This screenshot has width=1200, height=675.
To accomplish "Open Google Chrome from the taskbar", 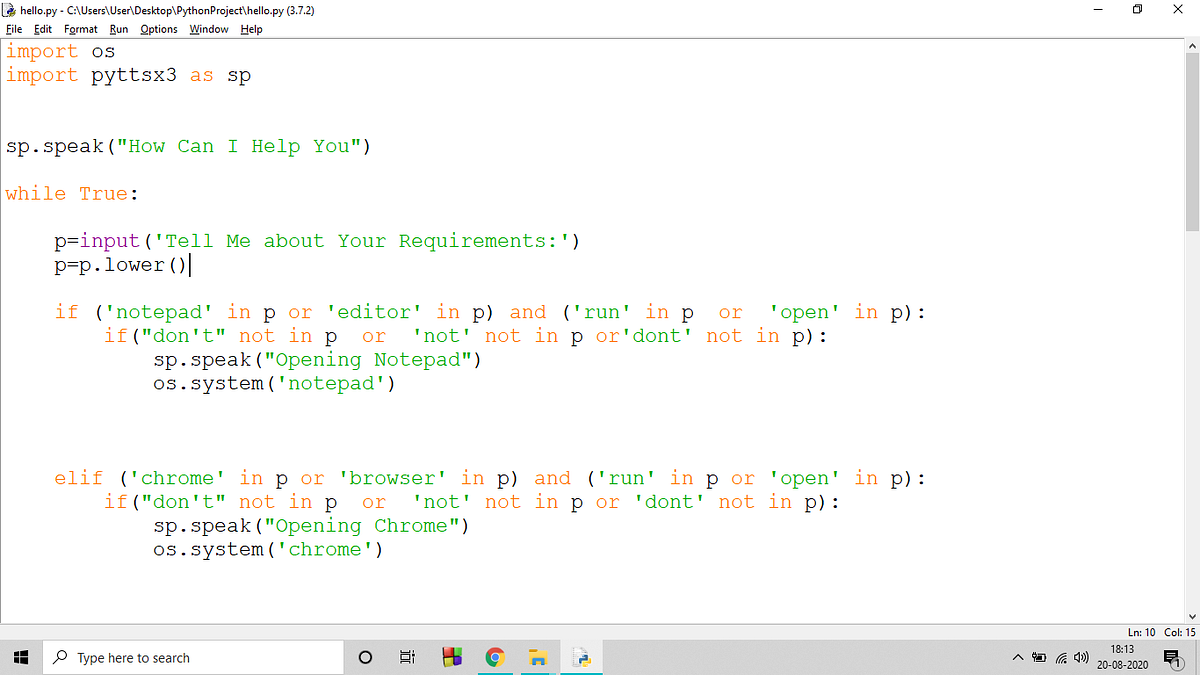I will tap(495, 657).
